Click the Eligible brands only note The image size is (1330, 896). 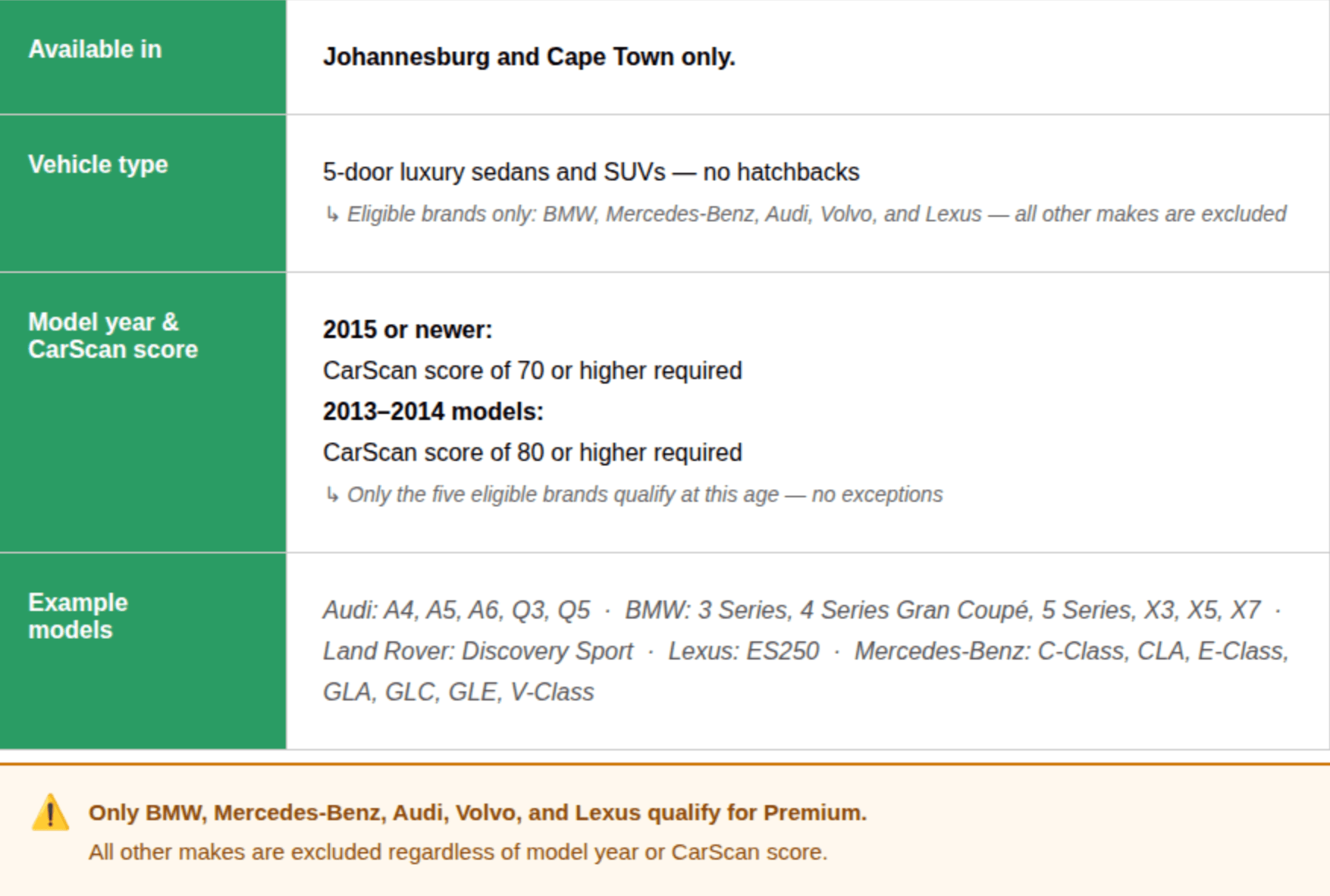[817, 215]
